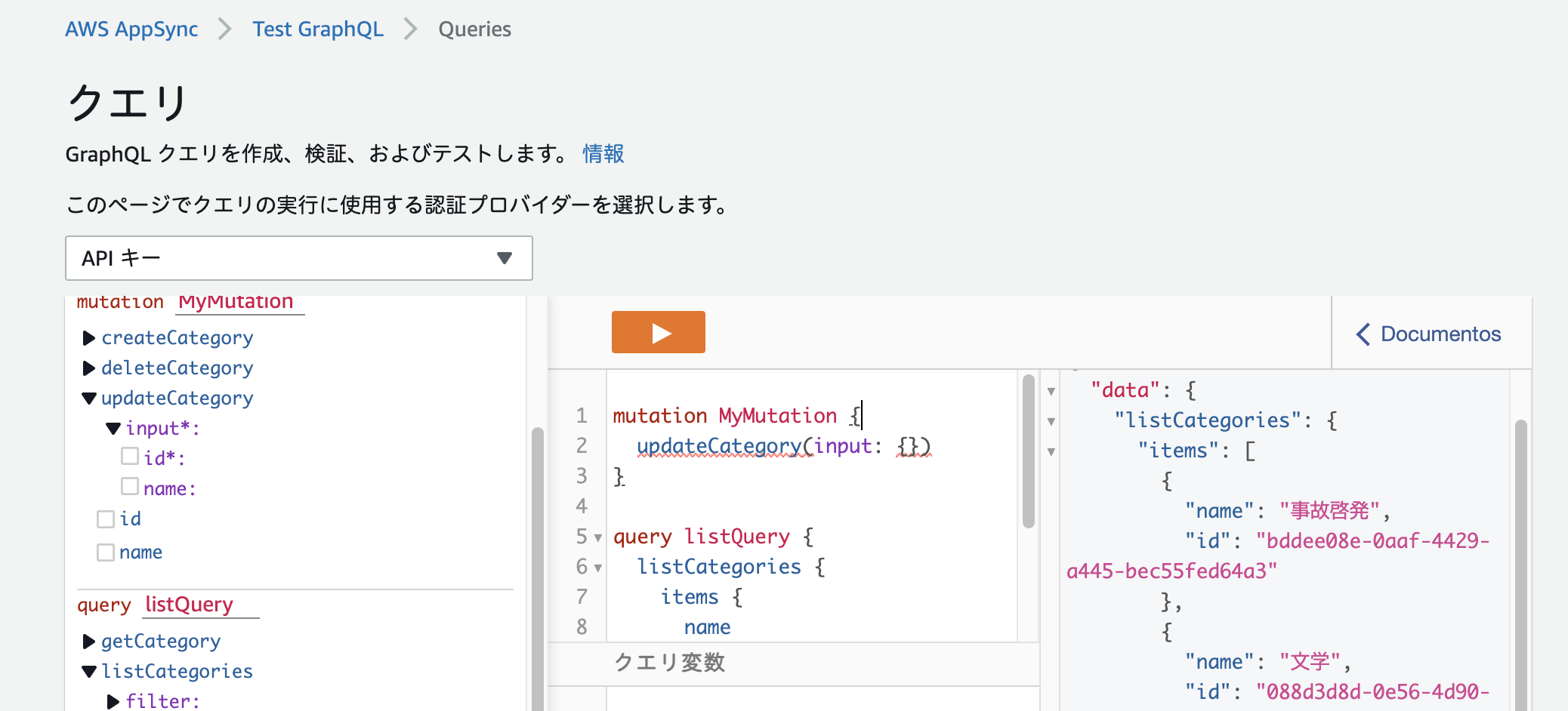
Task: Click the mutation keyword in explorer header
Action: click(x=120, y=302)
